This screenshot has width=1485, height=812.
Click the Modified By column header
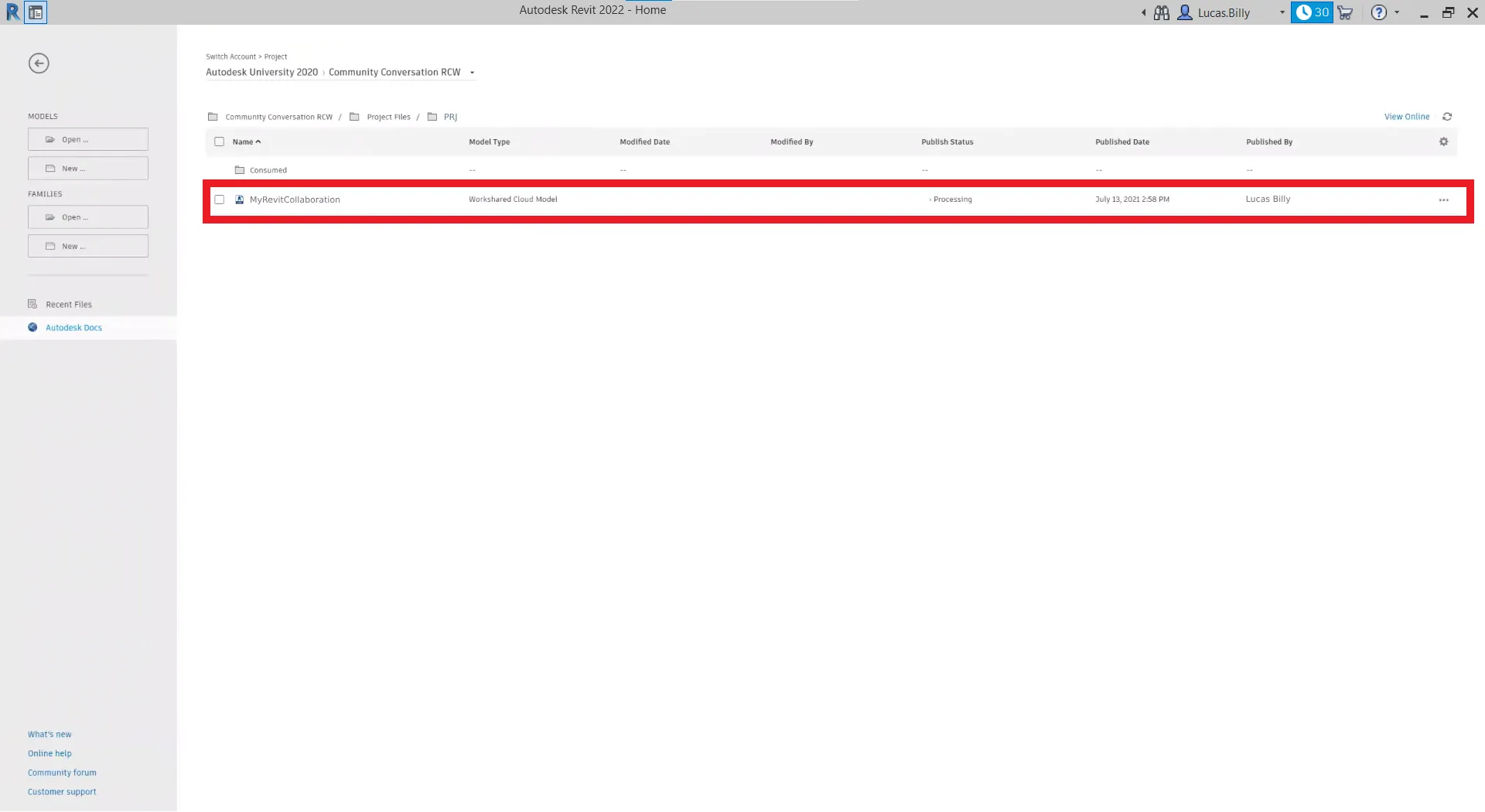791,142
